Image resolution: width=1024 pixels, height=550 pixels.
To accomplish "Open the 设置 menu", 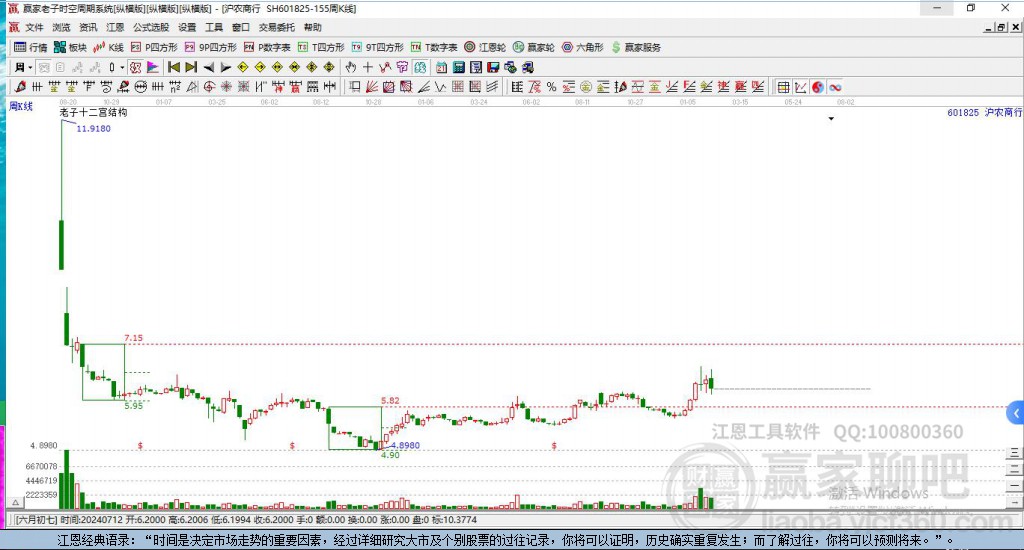I will coord(187,27).
